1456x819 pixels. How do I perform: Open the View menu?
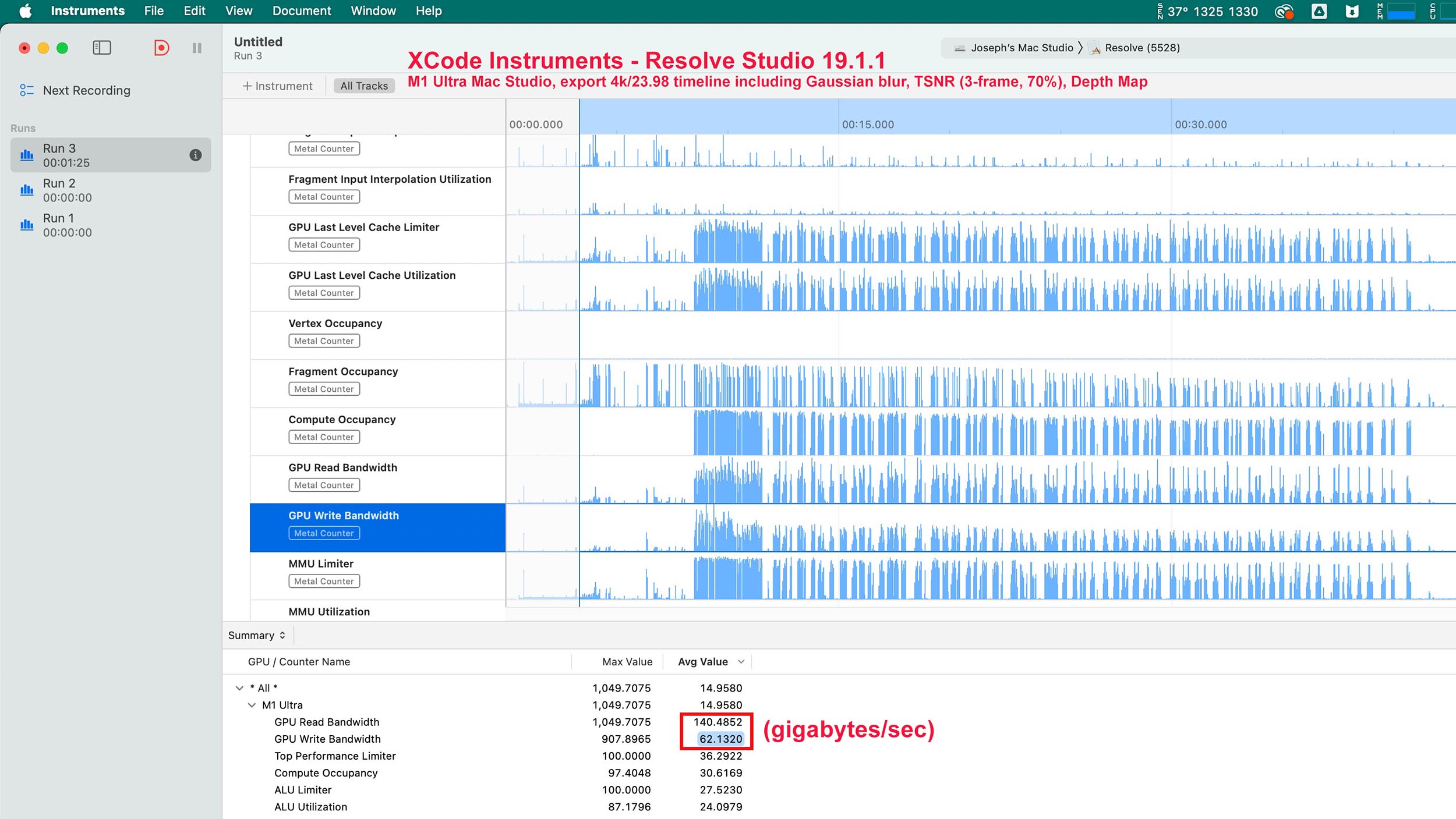pos(239,11)
